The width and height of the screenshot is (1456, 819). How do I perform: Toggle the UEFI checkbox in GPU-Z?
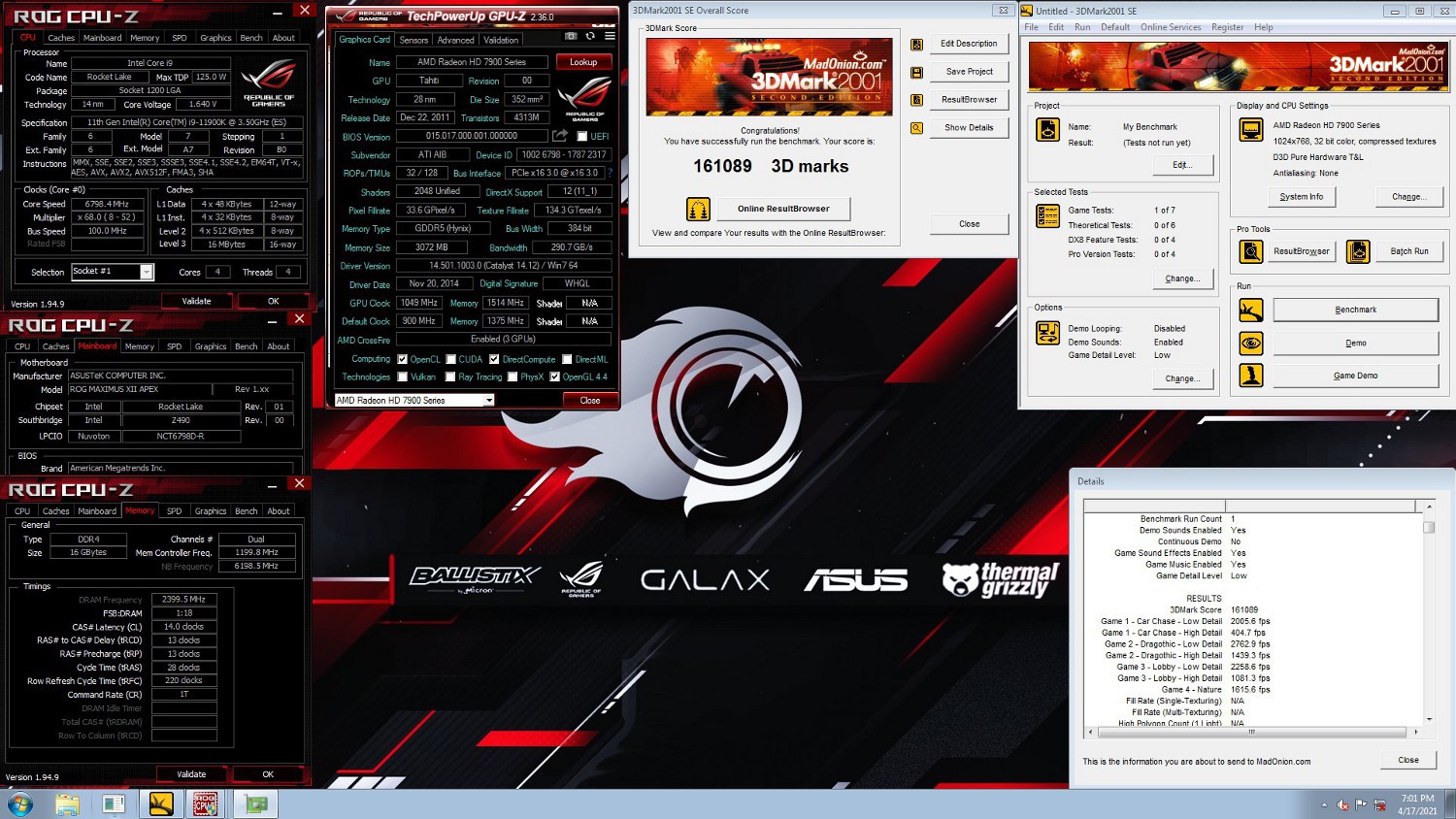pos(582,137)
